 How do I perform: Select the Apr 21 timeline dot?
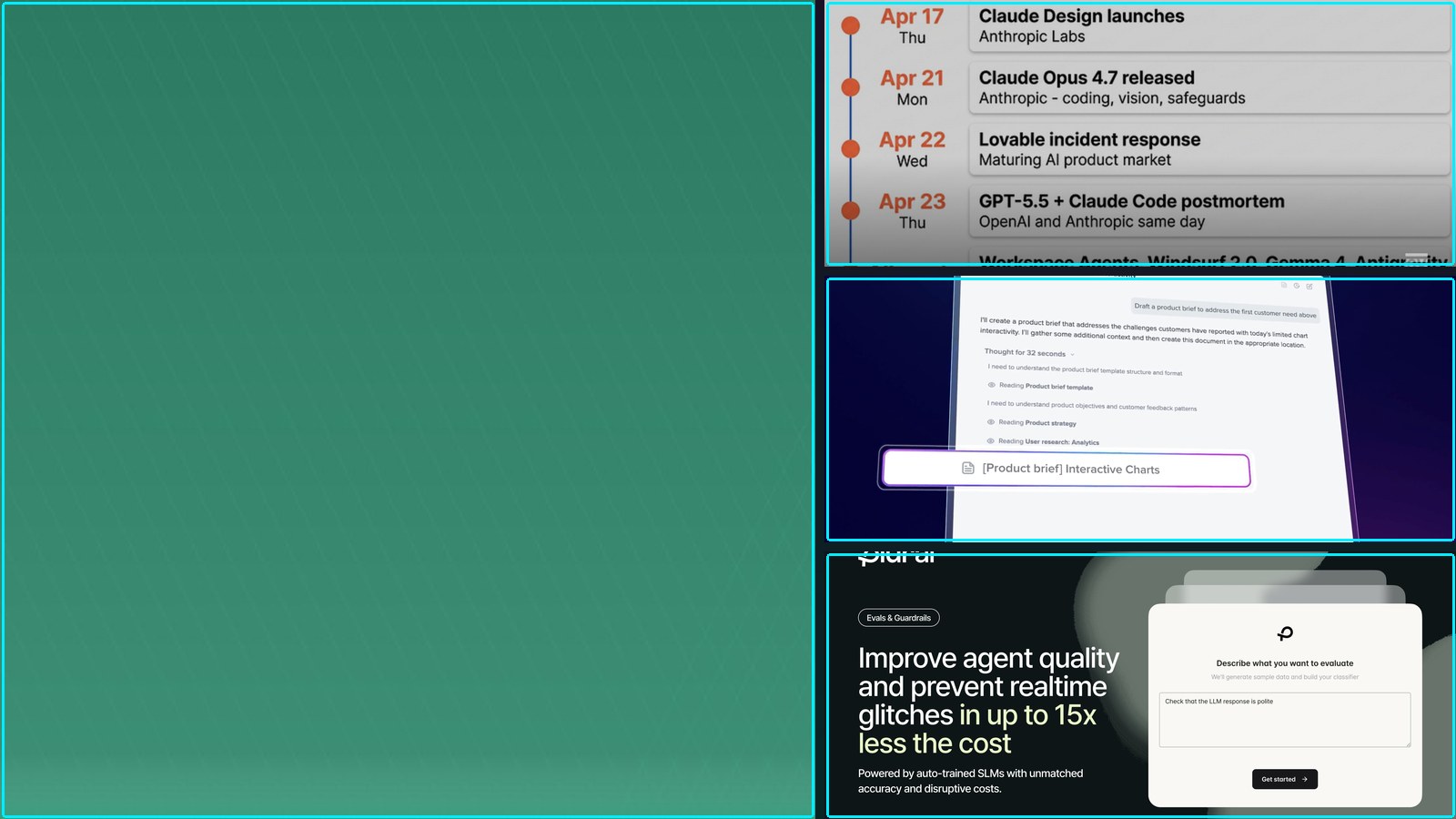[x=851, y=87]
